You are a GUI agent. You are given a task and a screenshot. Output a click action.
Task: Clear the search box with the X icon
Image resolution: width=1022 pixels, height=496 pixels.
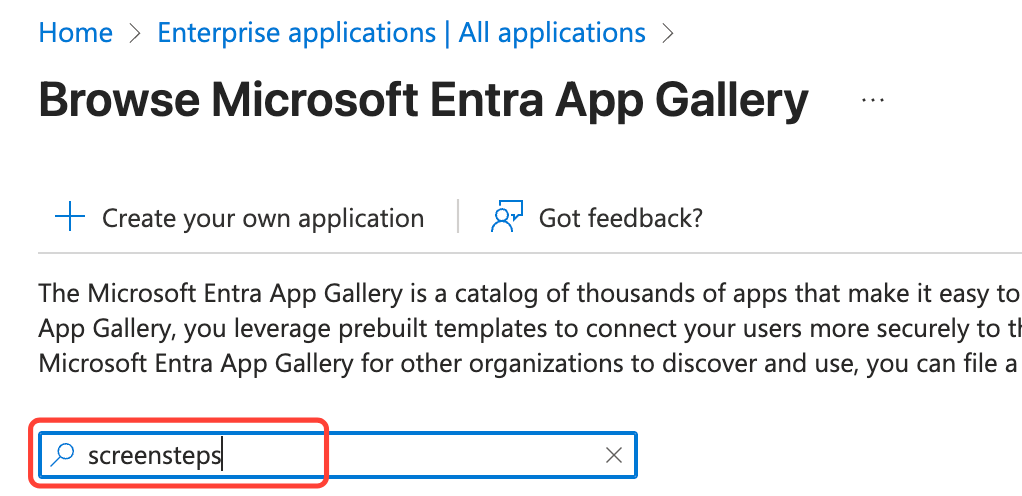pos(614,456)
